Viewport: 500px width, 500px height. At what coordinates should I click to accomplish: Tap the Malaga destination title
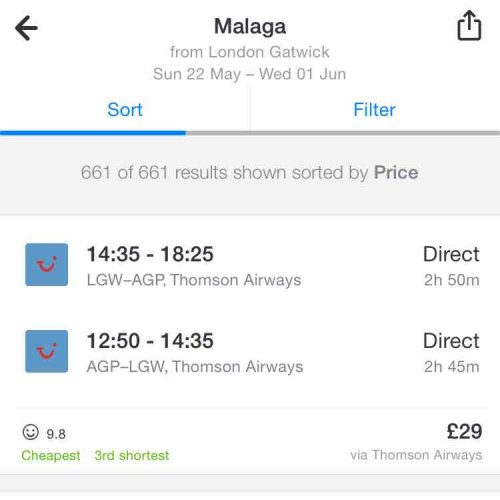click(250, 27)
